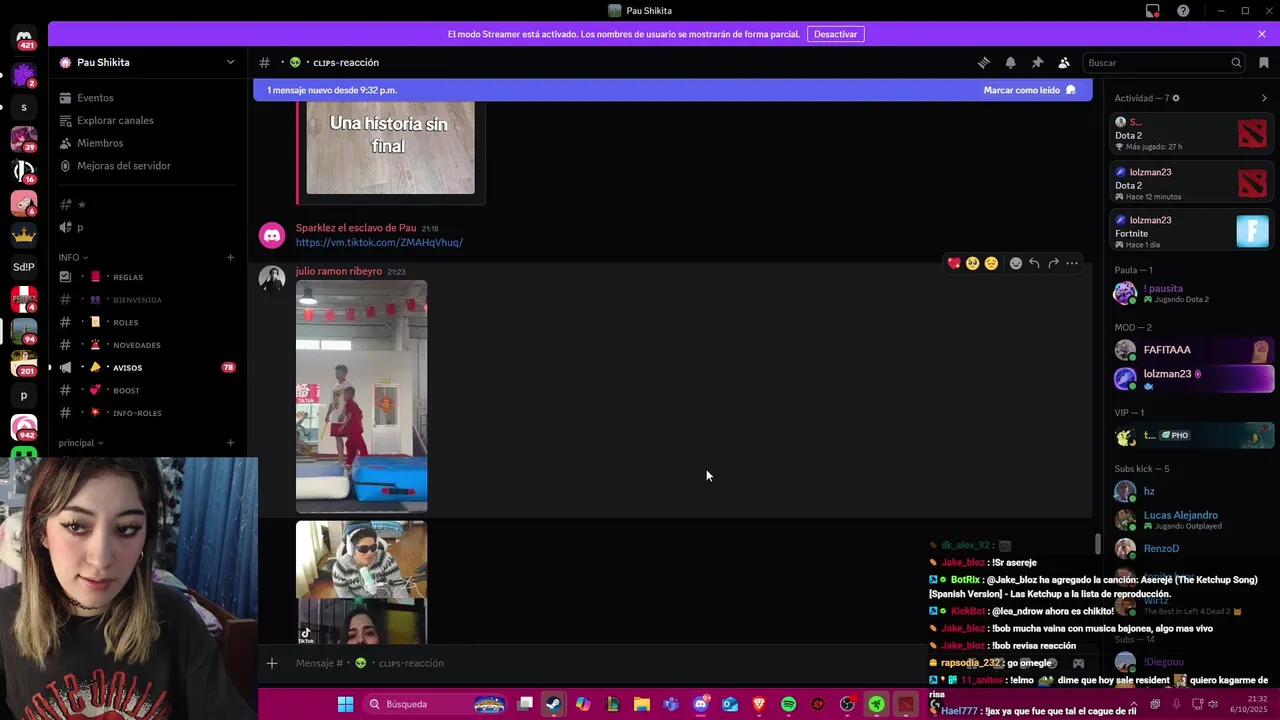Open member Lucas Alejandro profile
The height and width of the screenshot is (720, 1280).
click(x=1192, y=520)
